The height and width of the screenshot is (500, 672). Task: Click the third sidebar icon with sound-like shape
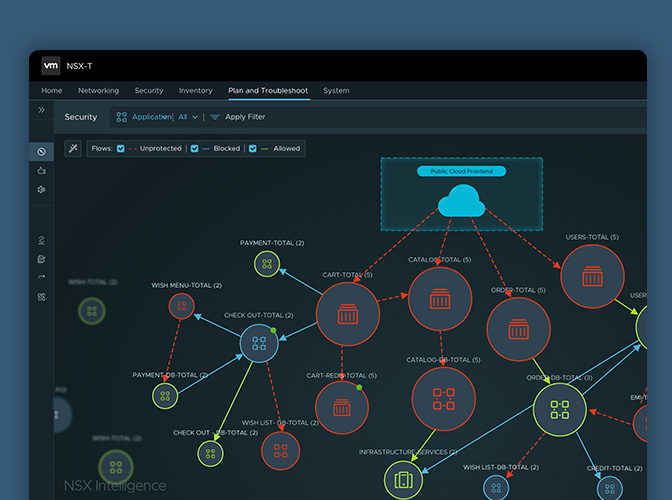point(42,189)
